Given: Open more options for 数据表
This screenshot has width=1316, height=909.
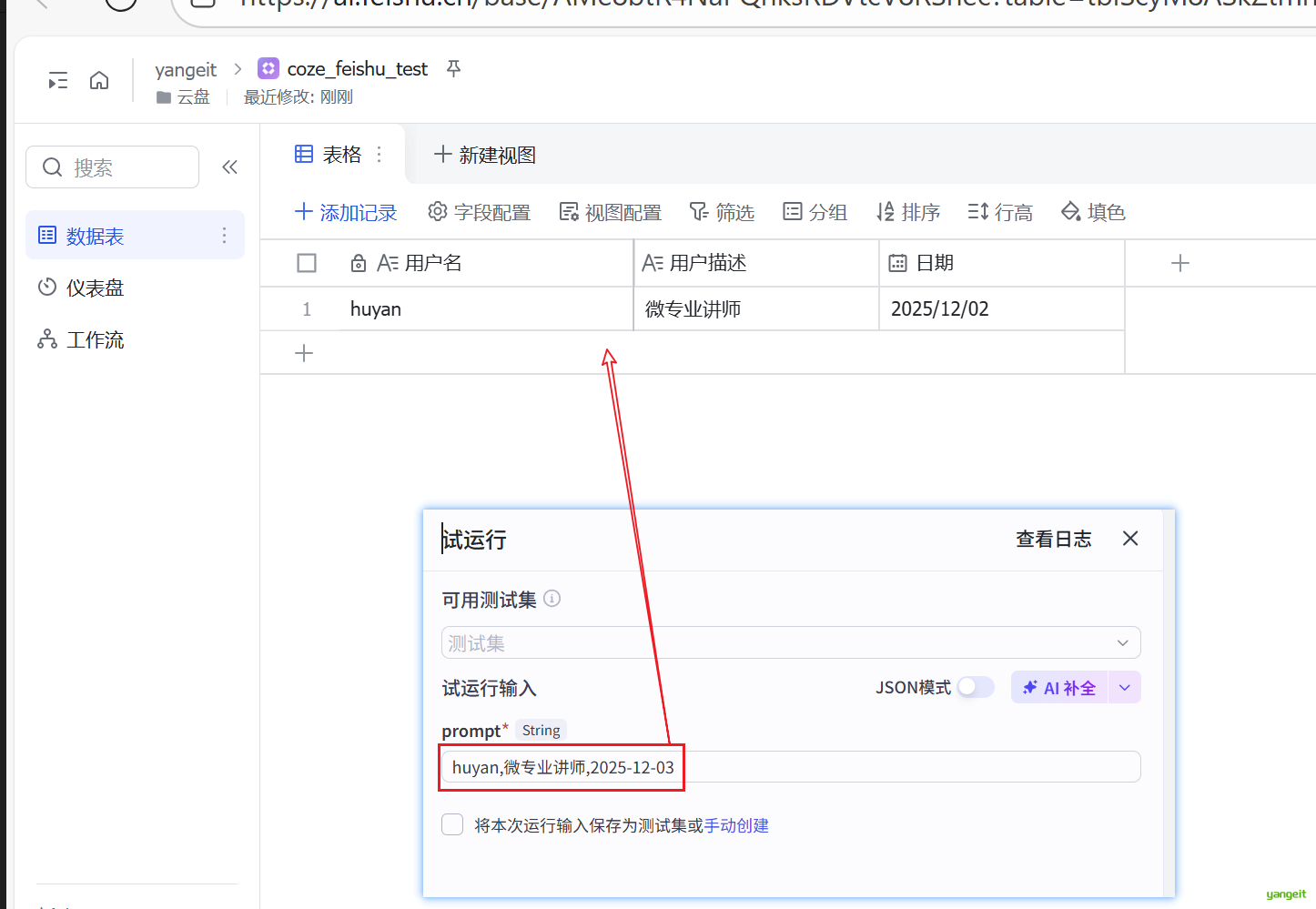Looking at the screenshot, I should point(224,236).
